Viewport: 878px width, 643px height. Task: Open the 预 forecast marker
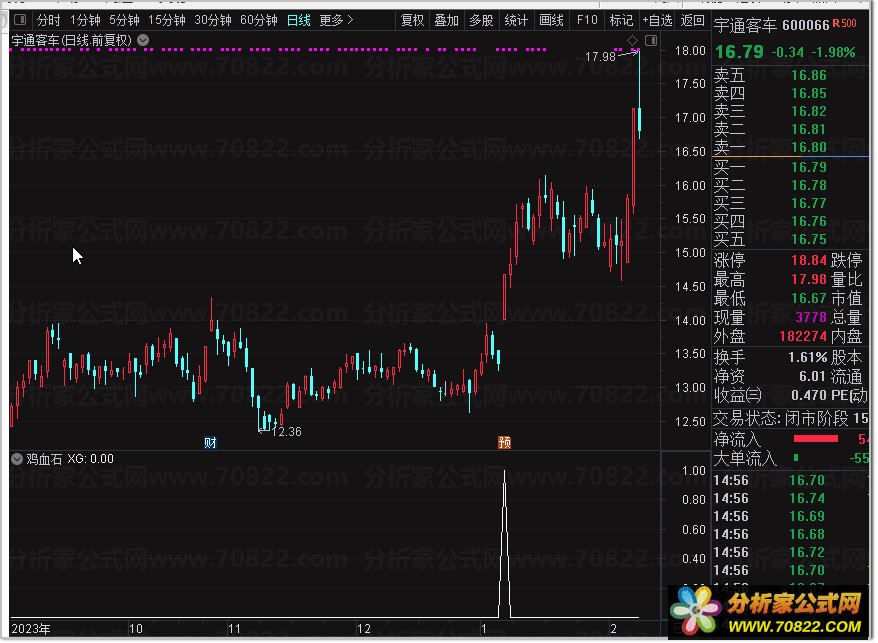click(505, 443)
